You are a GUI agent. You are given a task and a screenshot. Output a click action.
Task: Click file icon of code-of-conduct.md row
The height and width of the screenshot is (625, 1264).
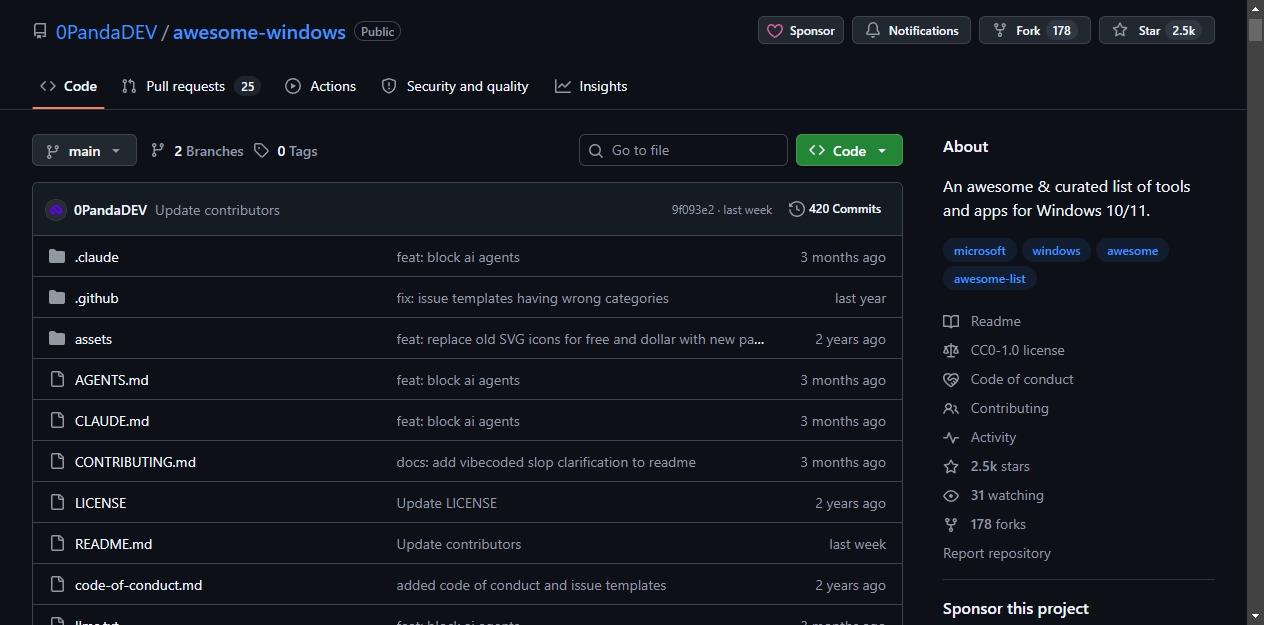[57, 585]
